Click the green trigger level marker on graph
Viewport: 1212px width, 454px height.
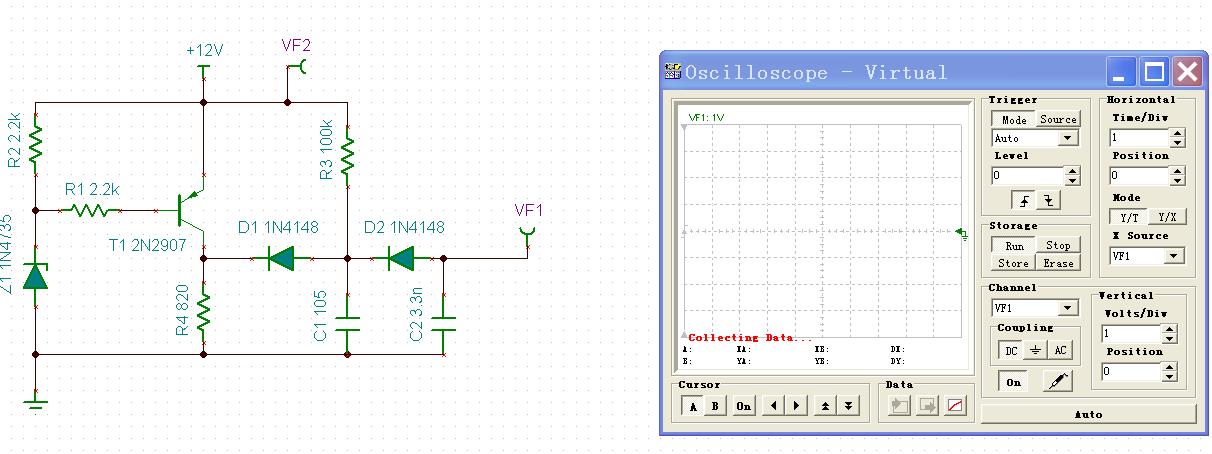tap(963, 234)
